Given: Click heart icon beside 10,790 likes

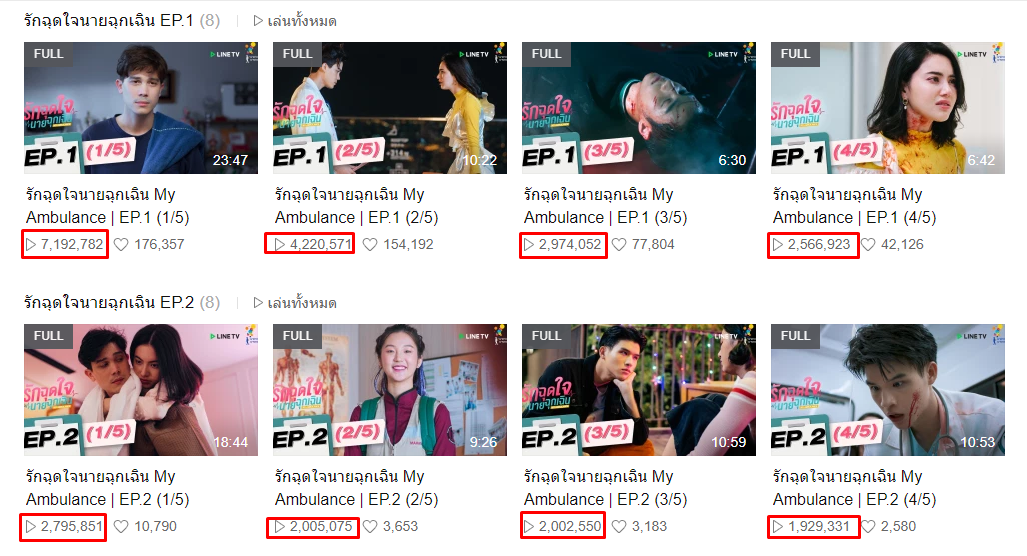Looking at the screenshot, I should (121, 527).
